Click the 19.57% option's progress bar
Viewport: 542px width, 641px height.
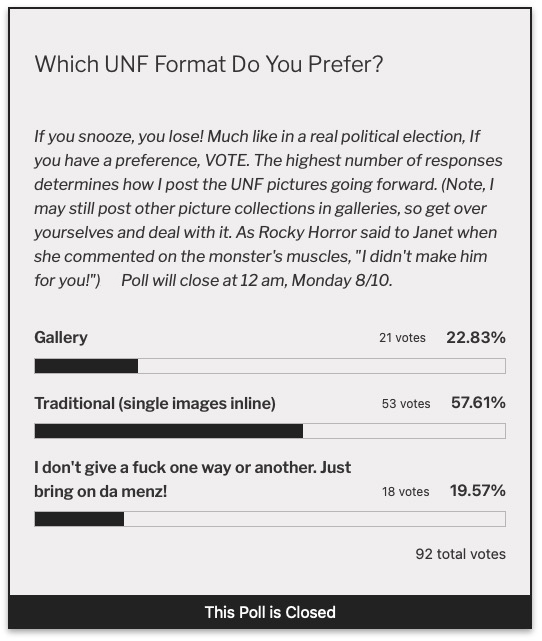click(270, 519)
